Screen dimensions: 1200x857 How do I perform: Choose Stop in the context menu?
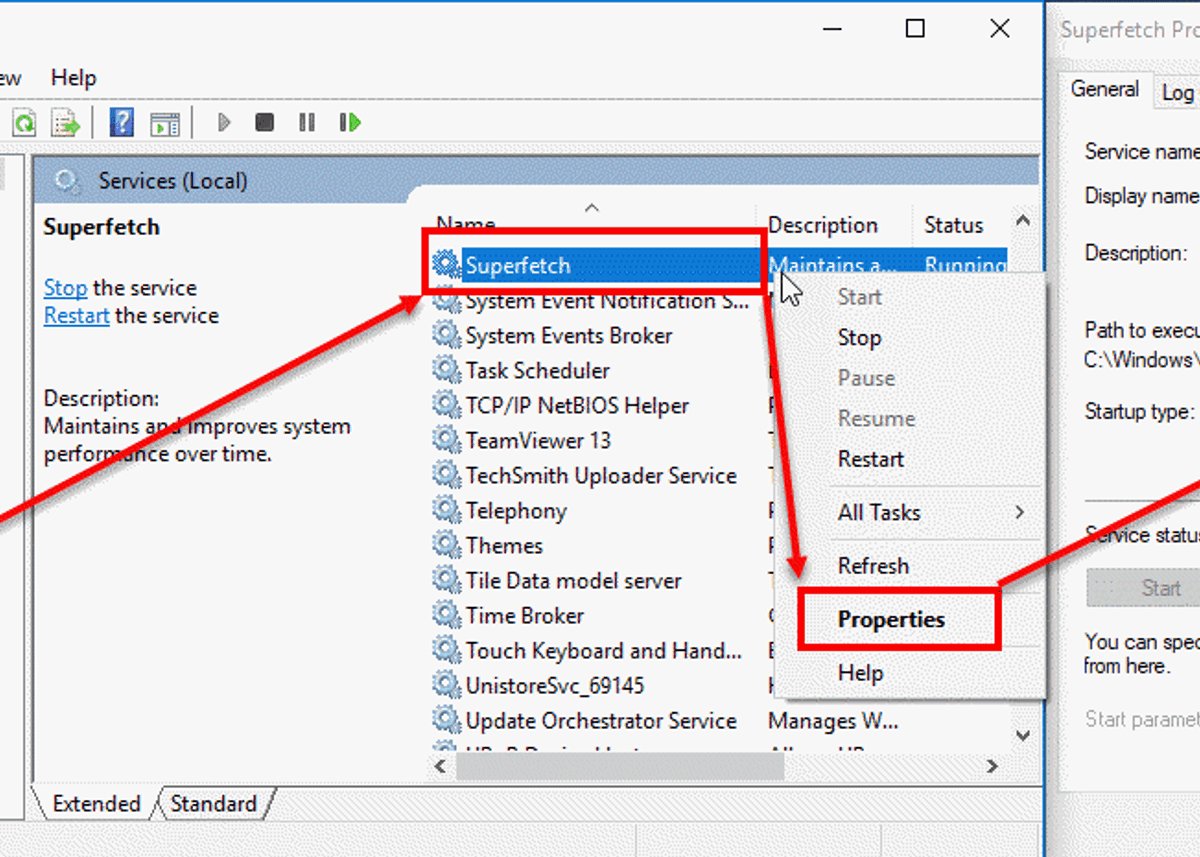pos(859,338)
